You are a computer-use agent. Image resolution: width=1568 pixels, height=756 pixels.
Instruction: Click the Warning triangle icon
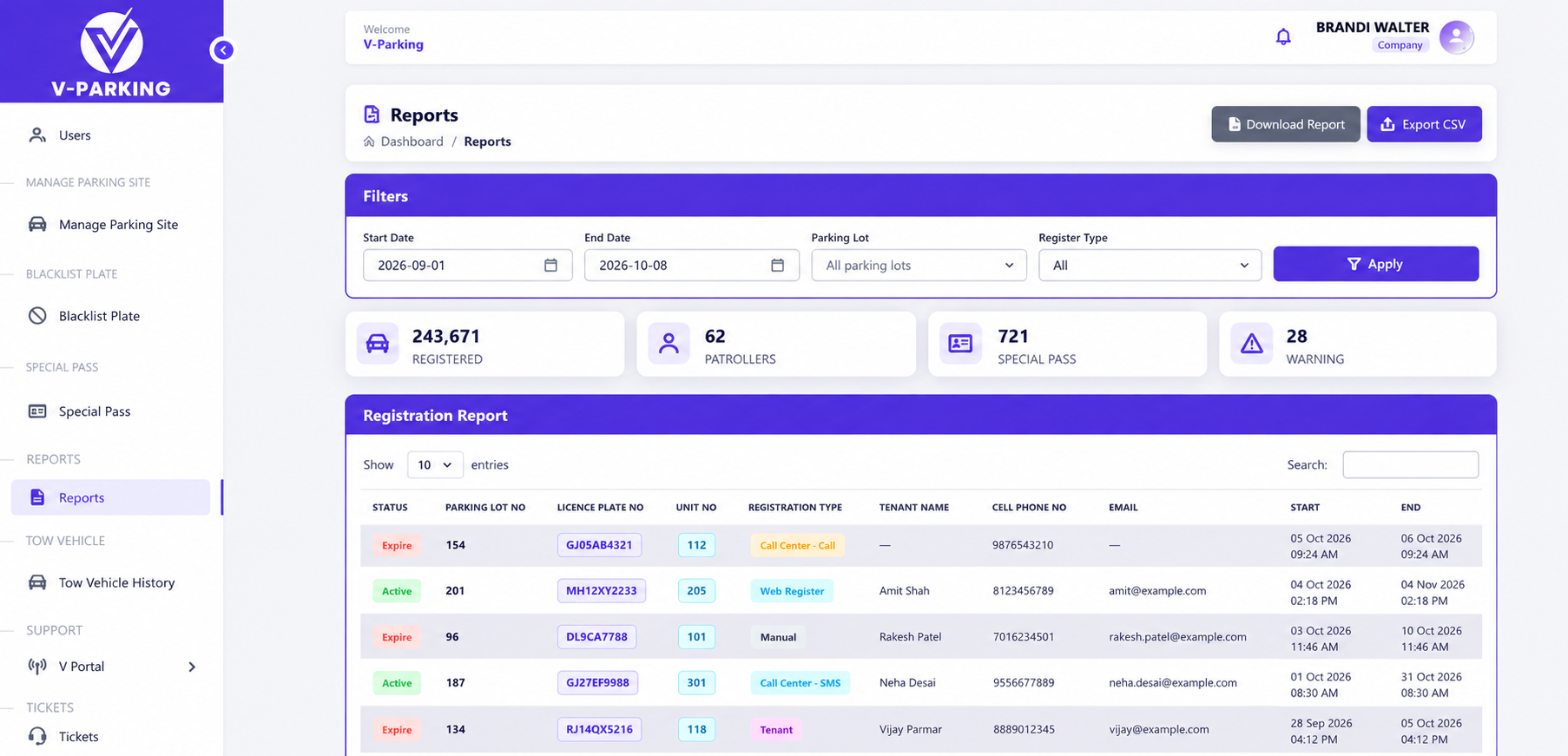click(1251, 344)
